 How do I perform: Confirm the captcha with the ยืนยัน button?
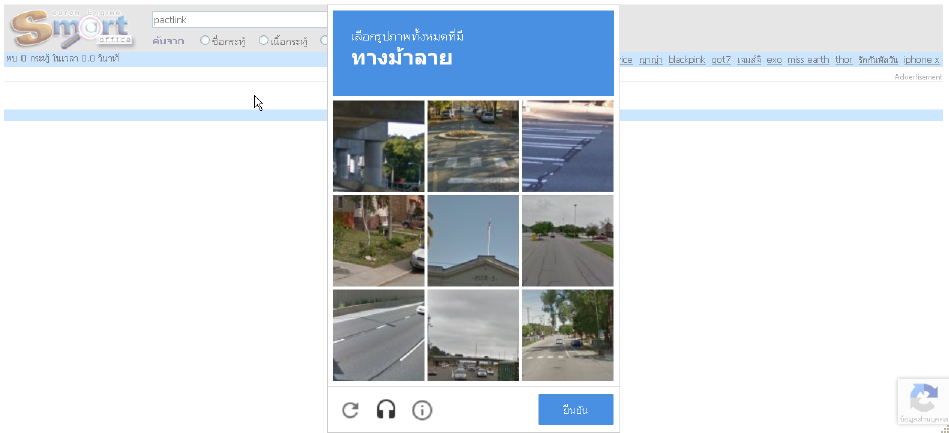[576, 409]
